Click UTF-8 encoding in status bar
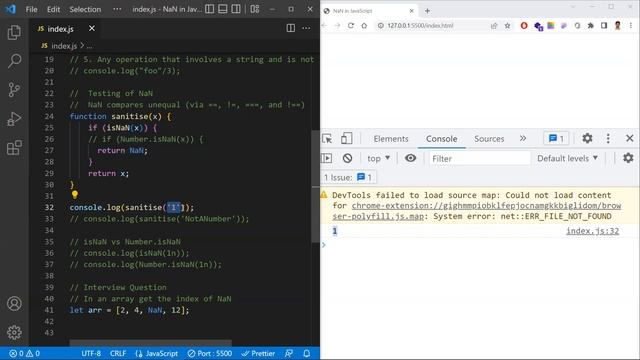The width and height of the screenshot is (640, 360). point(91,353)
